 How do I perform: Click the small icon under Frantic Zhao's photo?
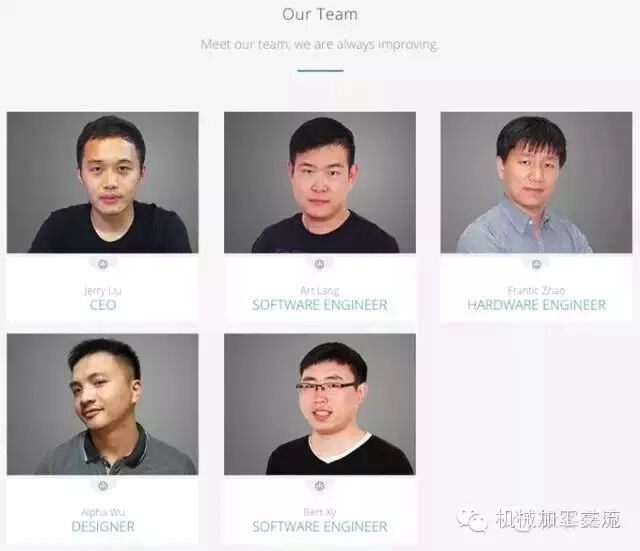[x=536, y=264]
